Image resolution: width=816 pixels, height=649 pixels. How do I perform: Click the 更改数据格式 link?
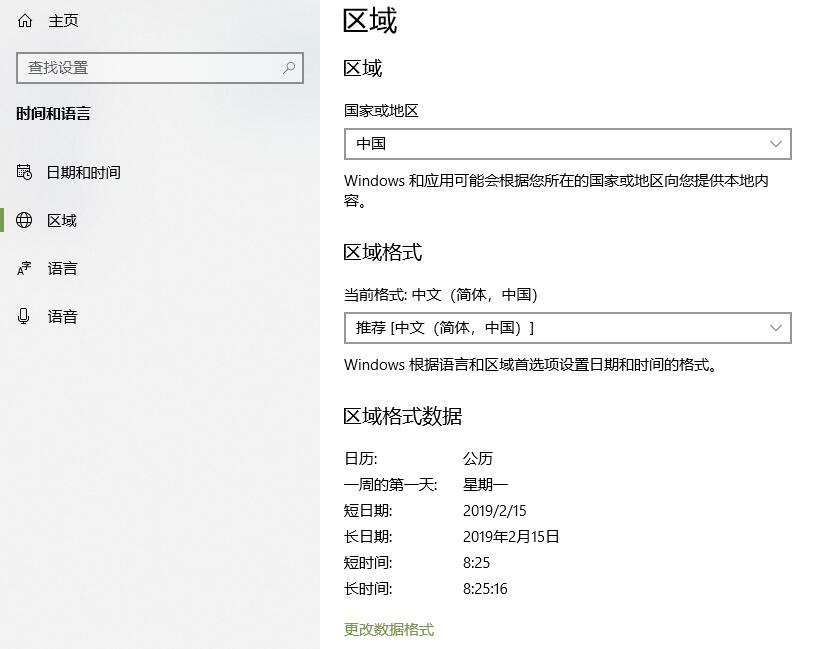pos(389,630)
